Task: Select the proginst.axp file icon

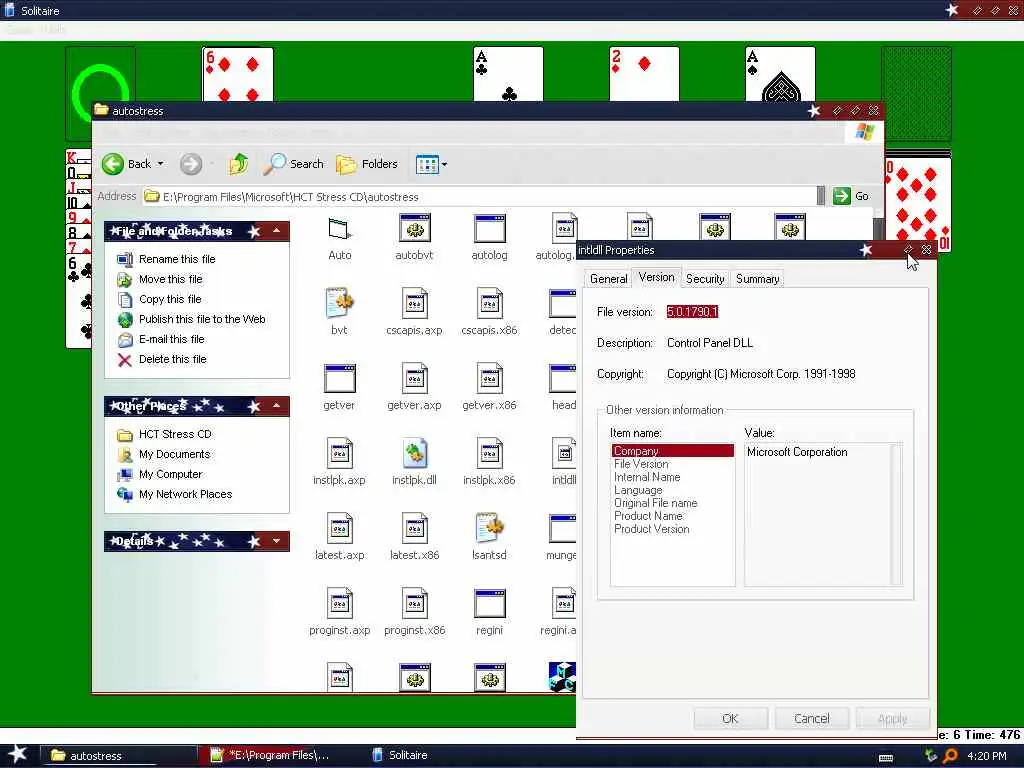Action: 340,603
